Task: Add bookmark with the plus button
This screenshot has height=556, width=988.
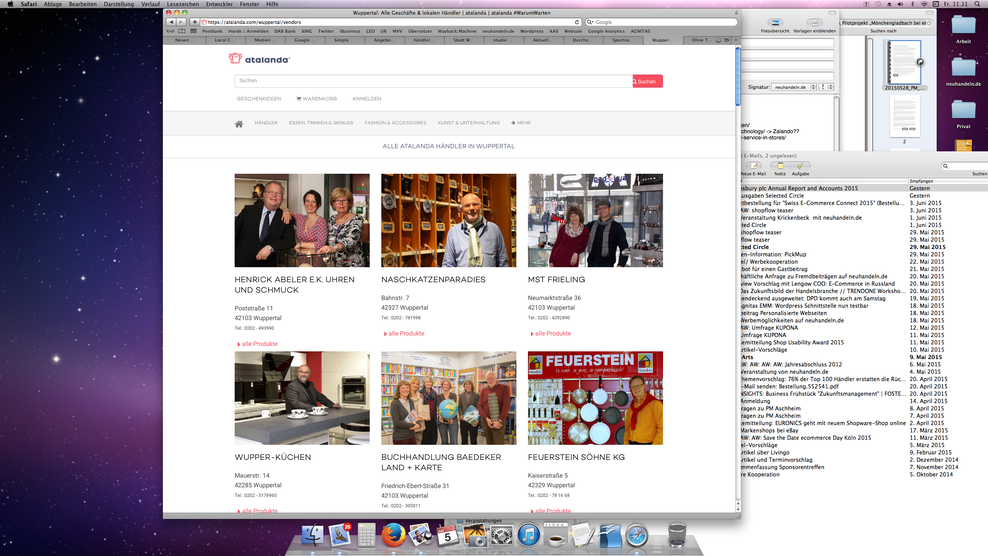Action: click(195, 22)
